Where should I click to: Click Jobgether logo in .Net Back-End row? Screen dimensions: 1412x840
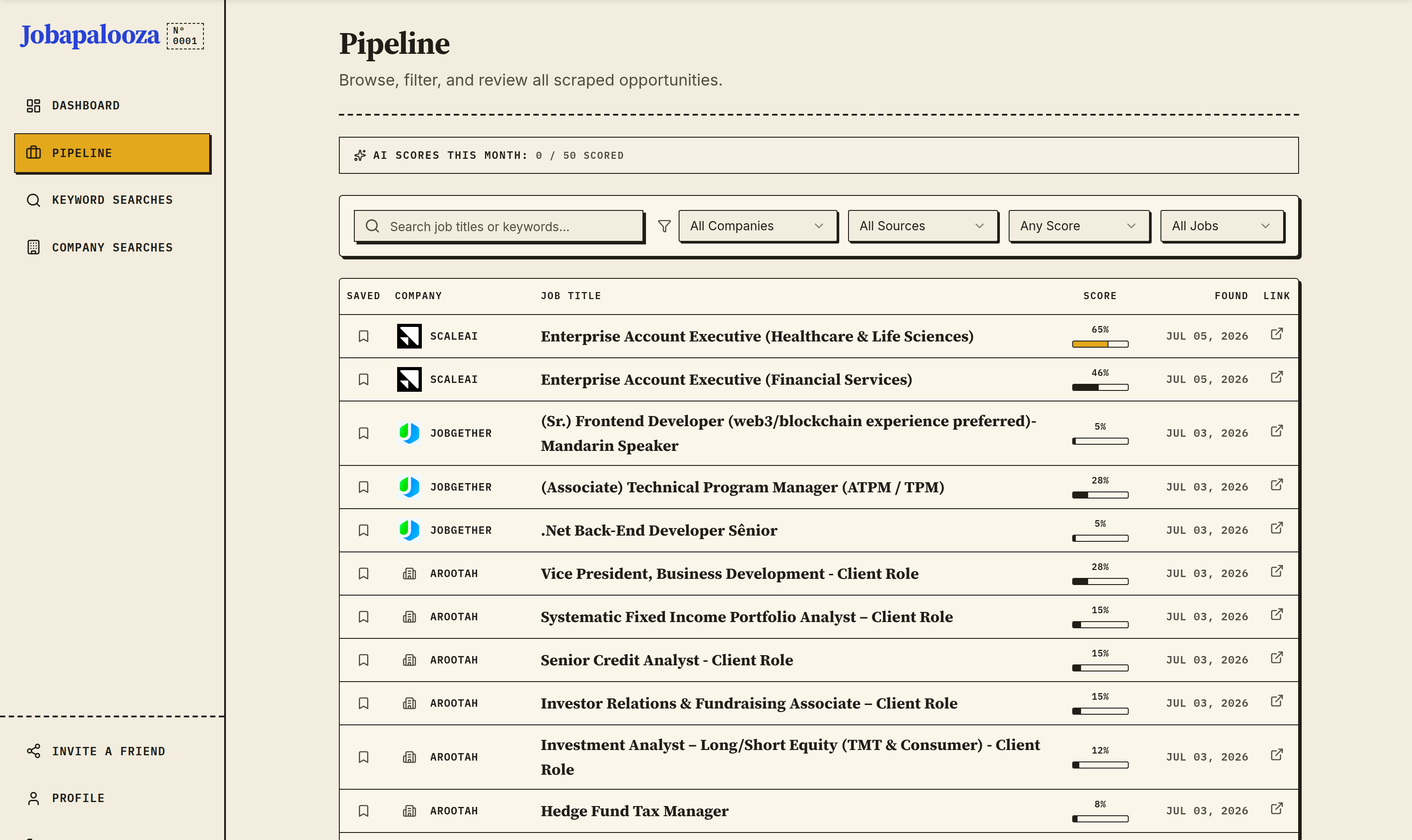(x=409, y=530)
